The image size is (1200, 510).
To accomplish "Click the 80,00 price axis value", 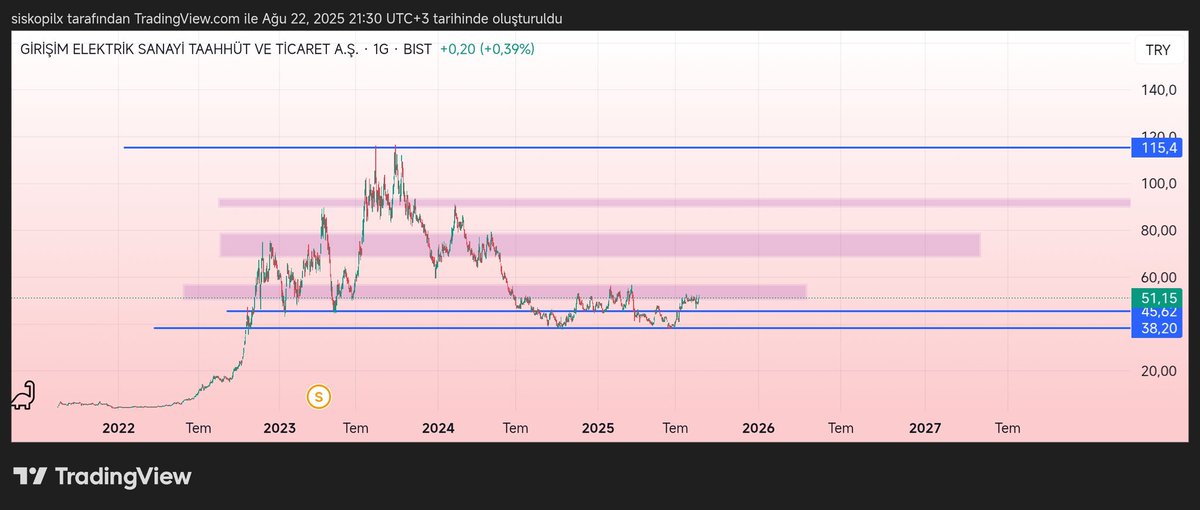I will tap(1159, 230).
